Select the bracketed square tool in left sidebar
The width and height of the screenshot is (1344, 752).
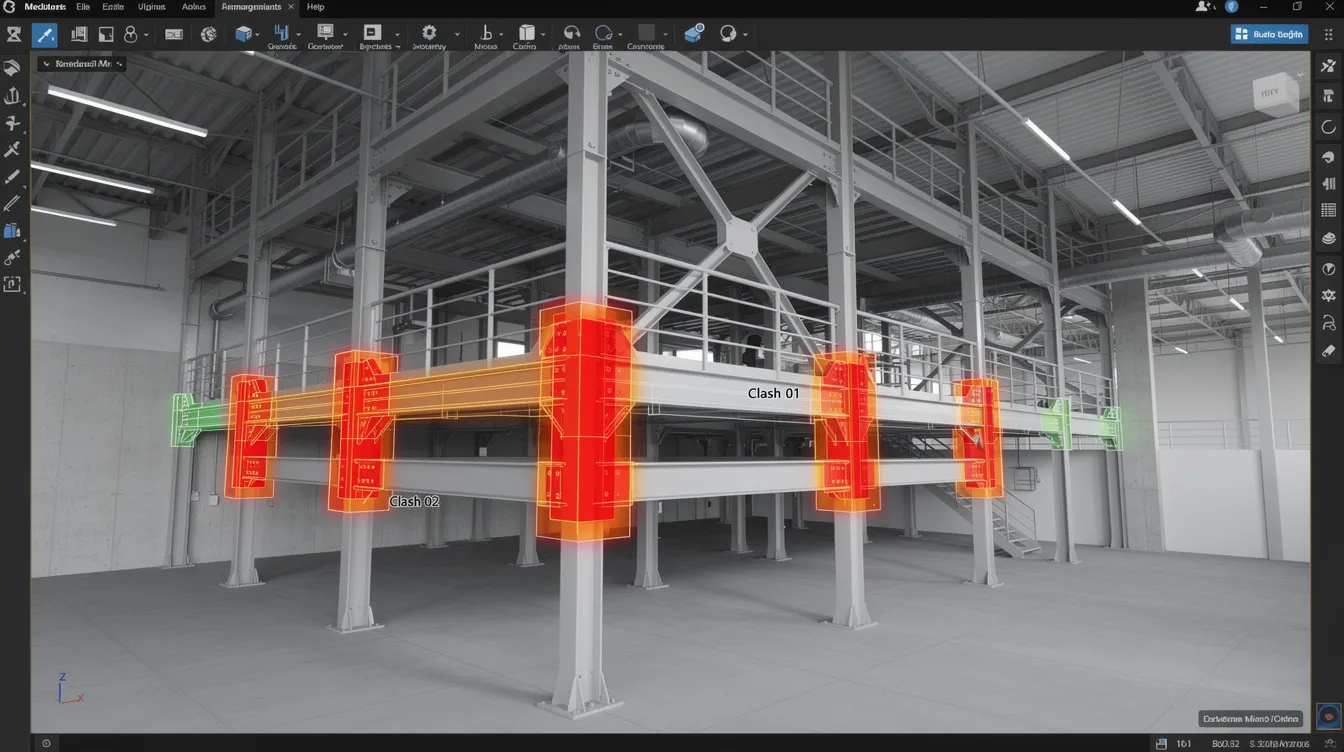[x=13, y=285]
